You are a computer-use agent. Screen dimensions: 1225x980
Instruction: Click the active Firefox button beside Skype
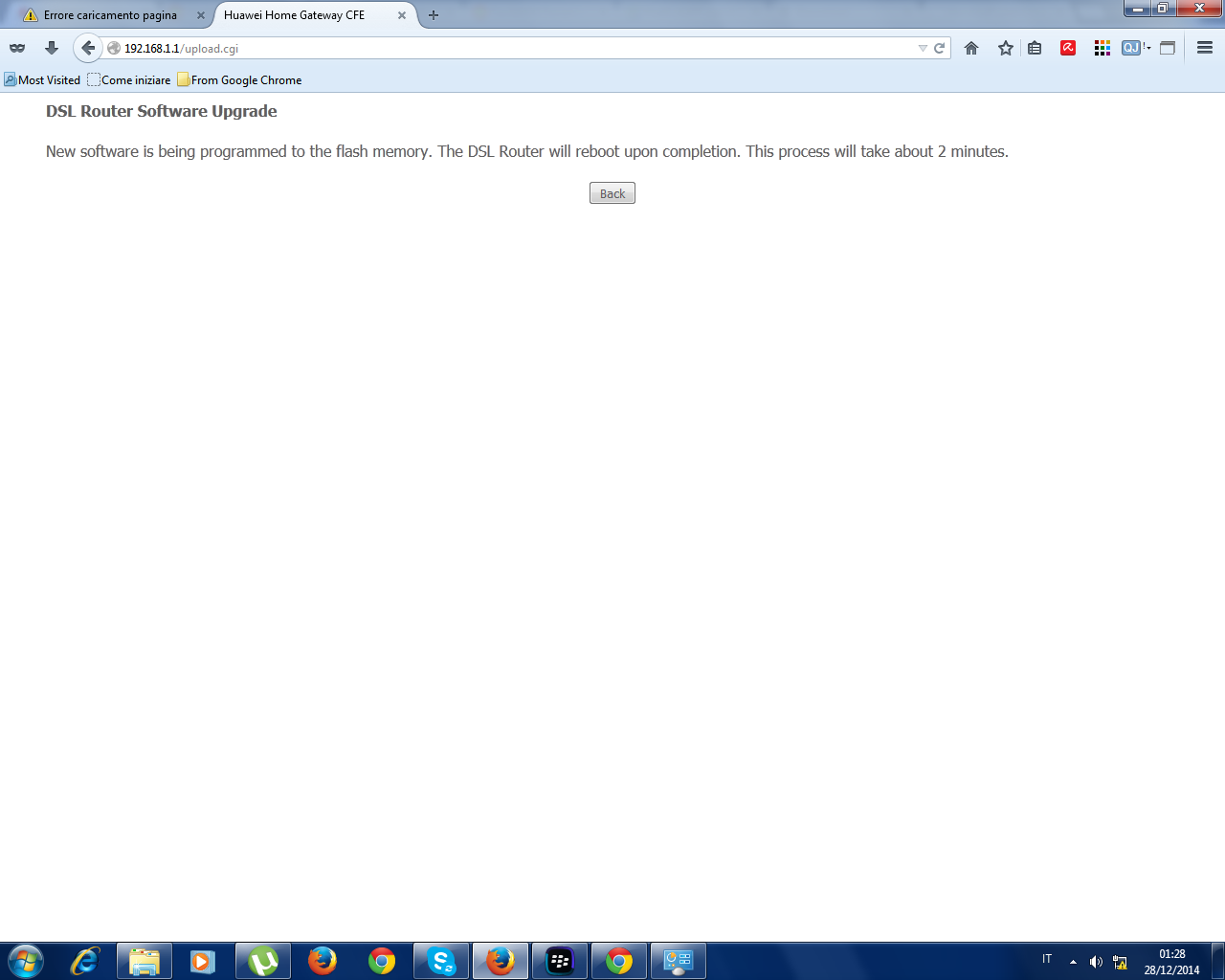(x=501, y=961)
